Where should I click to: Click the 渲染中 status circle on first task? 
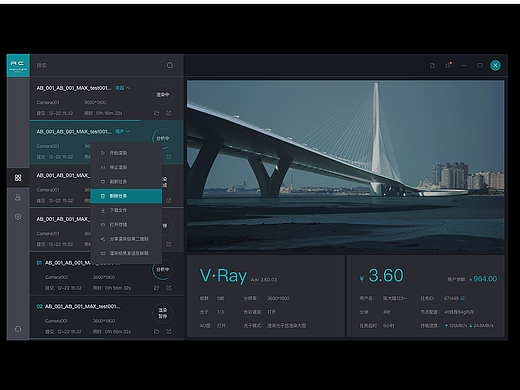pos(163,95)
